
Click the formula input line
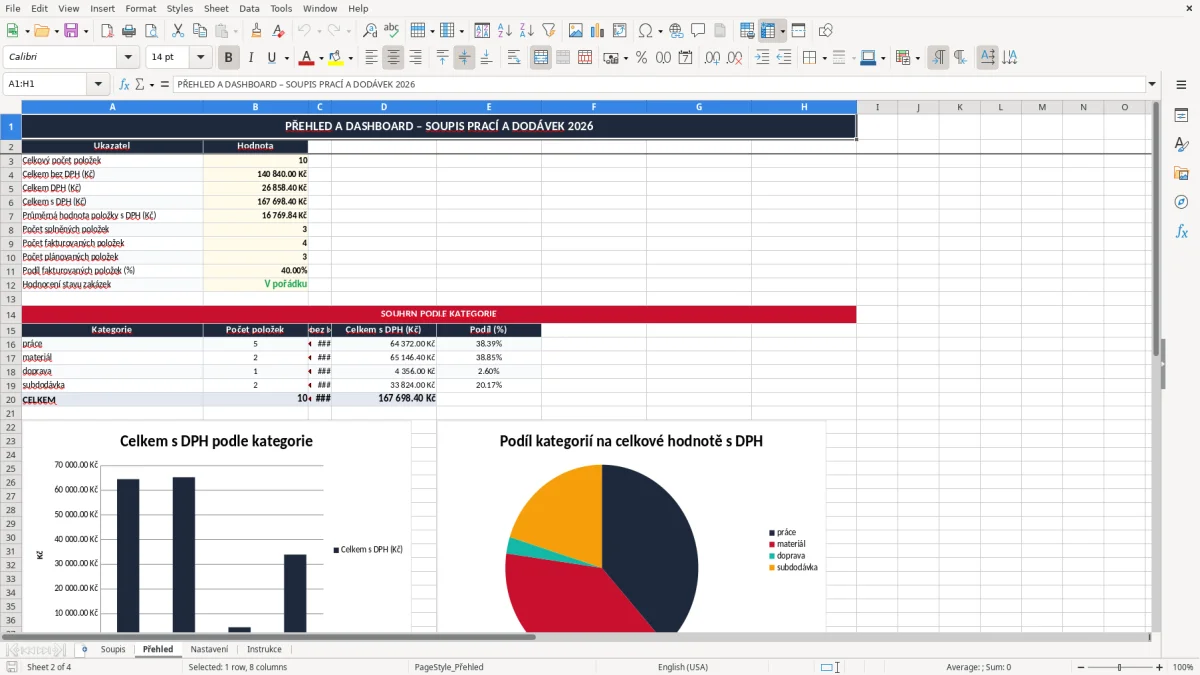[658, 84]
